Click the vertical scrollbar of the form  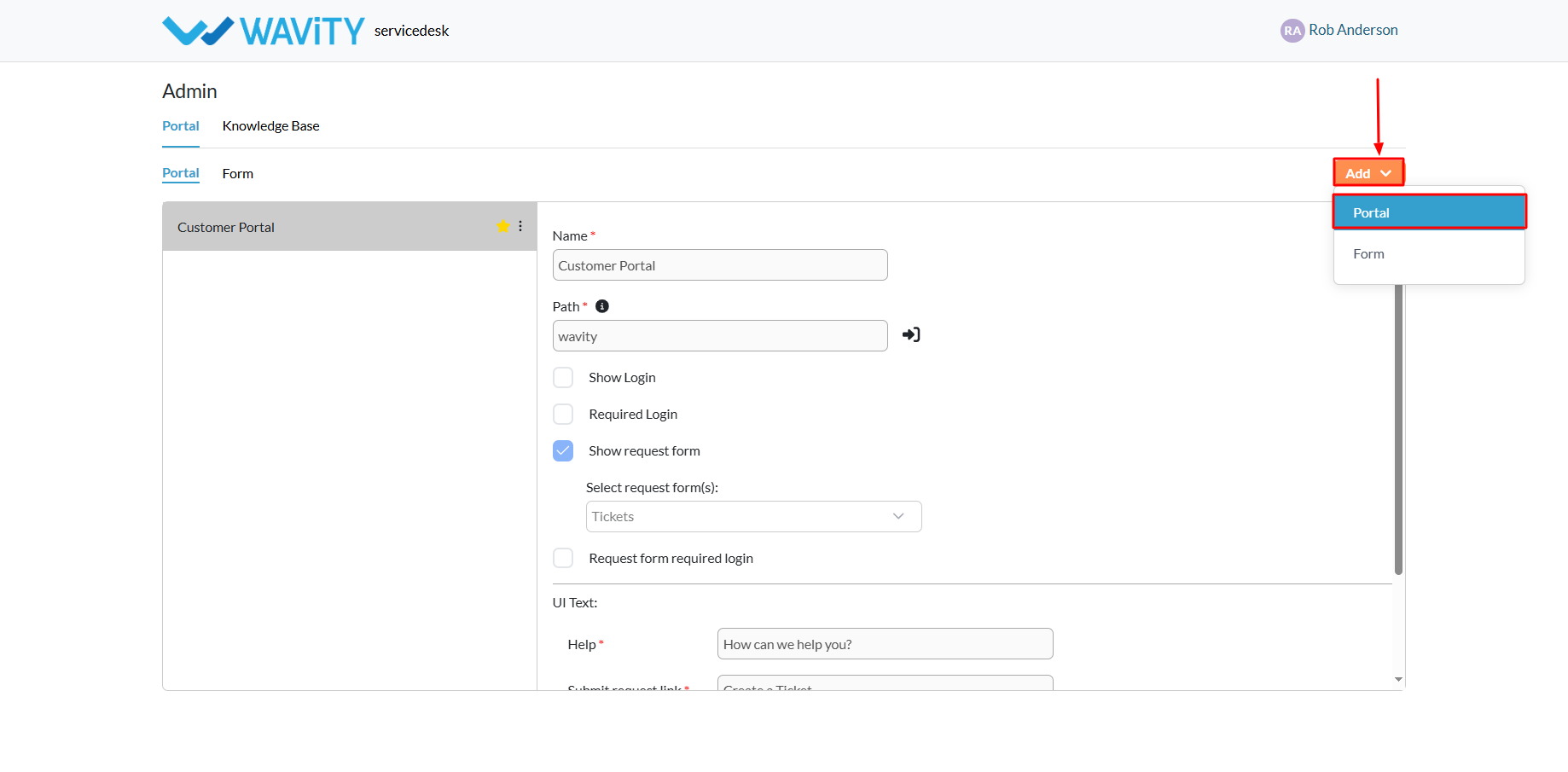(1398, 427)
